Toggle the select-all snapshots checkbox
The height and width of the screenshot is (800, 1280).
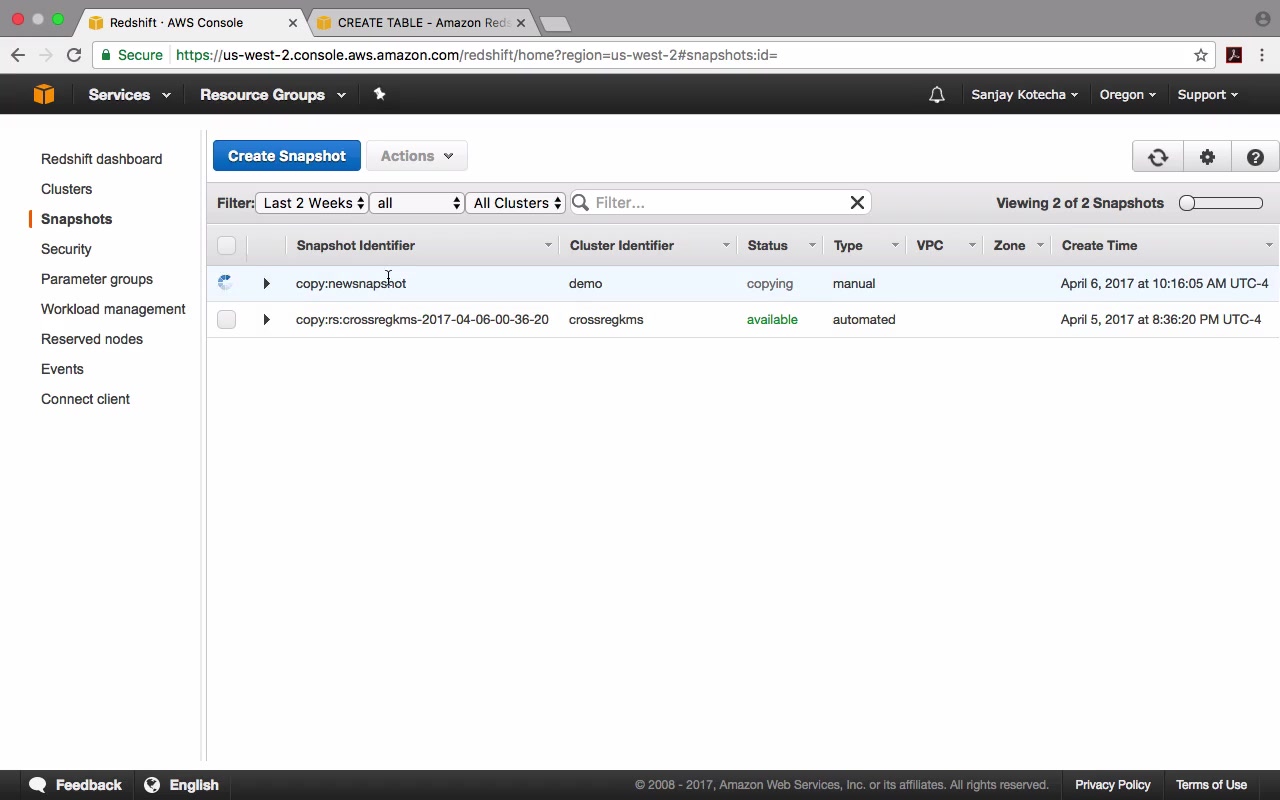coord(227,245)
